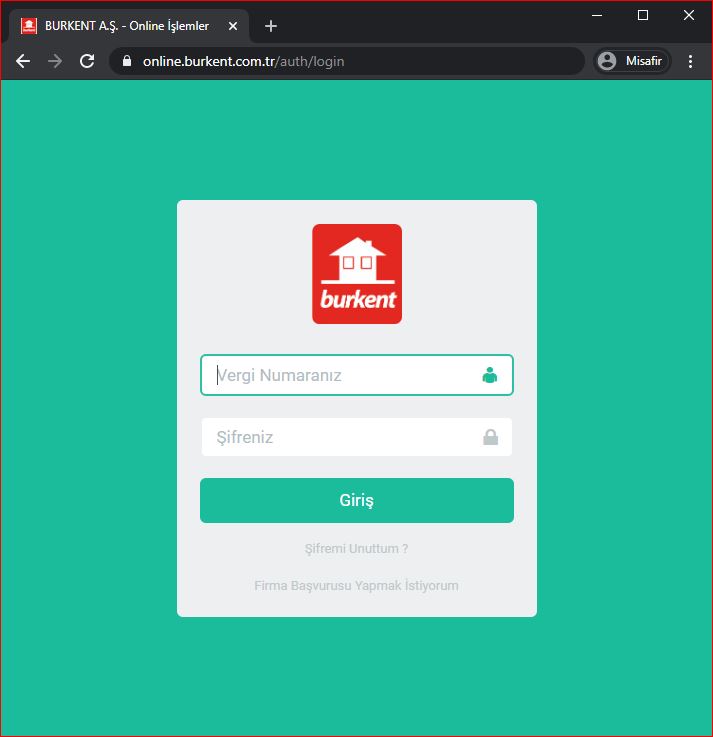This screenshot has height=737, width=713.
Task: Click the person icon in Vergi Numaranız field
Action: (489, 376)
